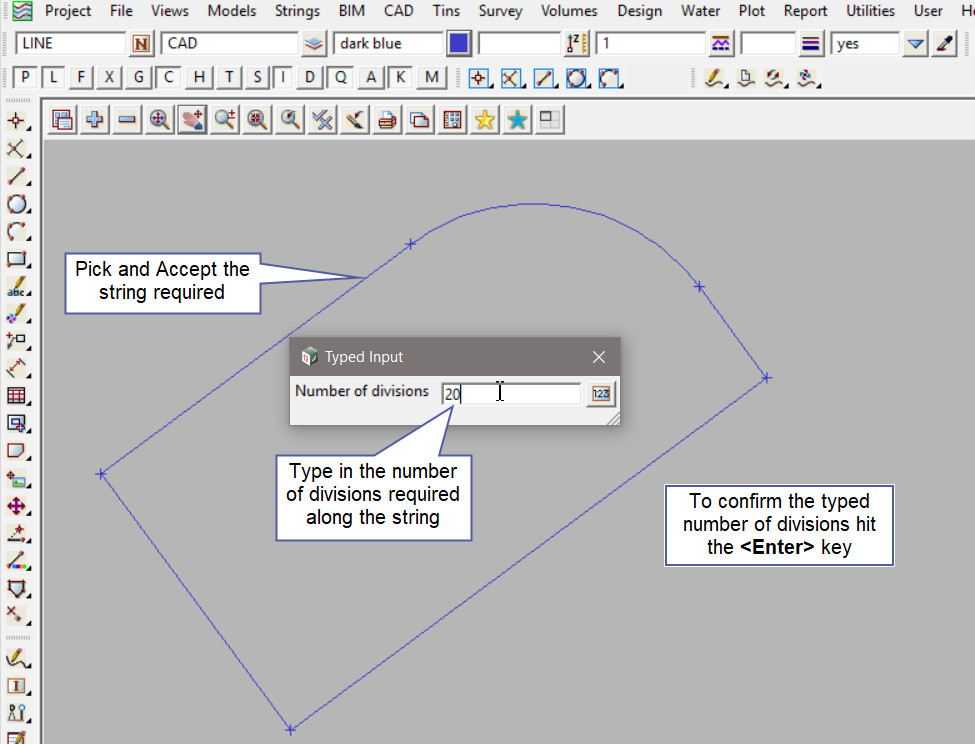Click the CAD table tool icon
This screenshot has width=975, height=744.
tap(16, 396)
